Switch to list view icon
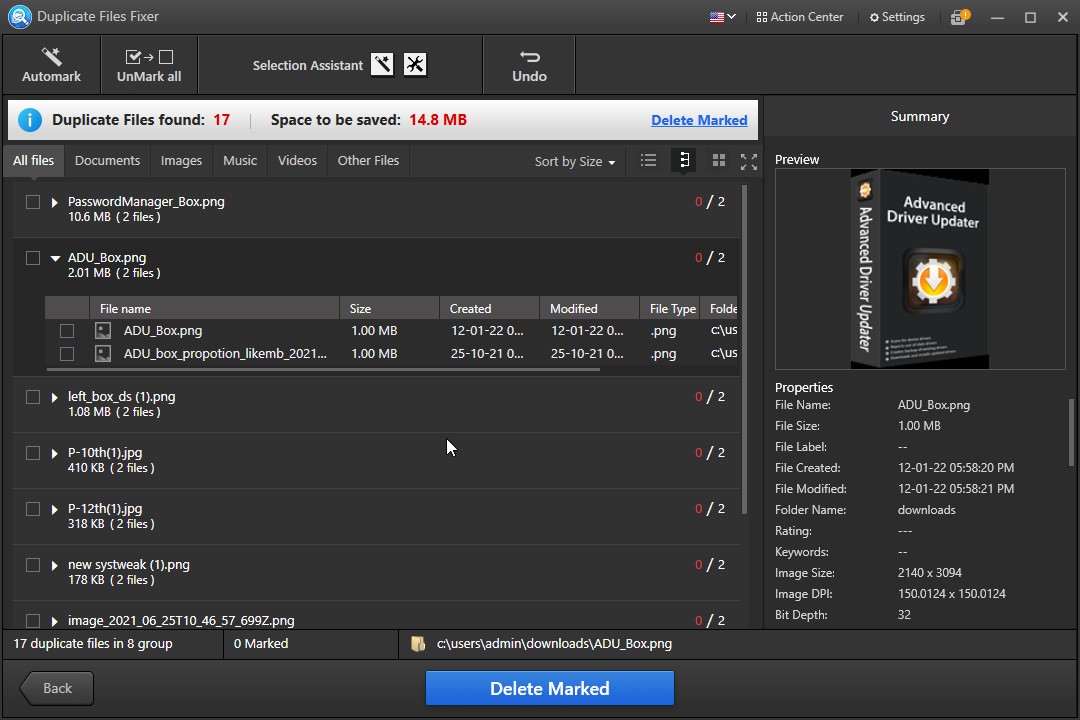The height and width of the screenshot is (720, 1080). 648,160
